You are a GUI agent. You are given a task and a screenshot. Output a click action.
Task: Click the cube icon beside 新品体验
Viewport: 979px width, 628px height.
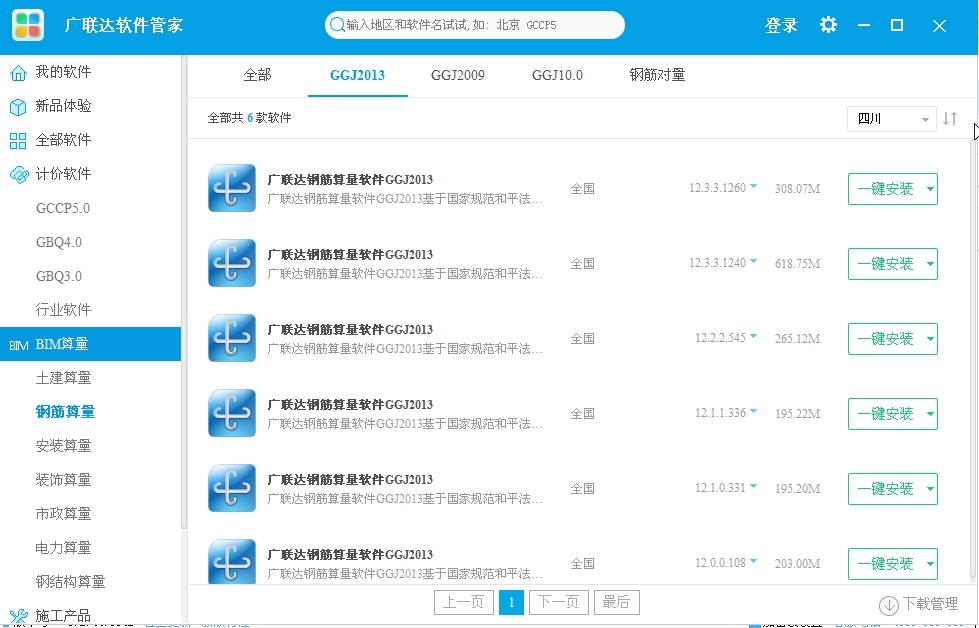pos(18,107)
